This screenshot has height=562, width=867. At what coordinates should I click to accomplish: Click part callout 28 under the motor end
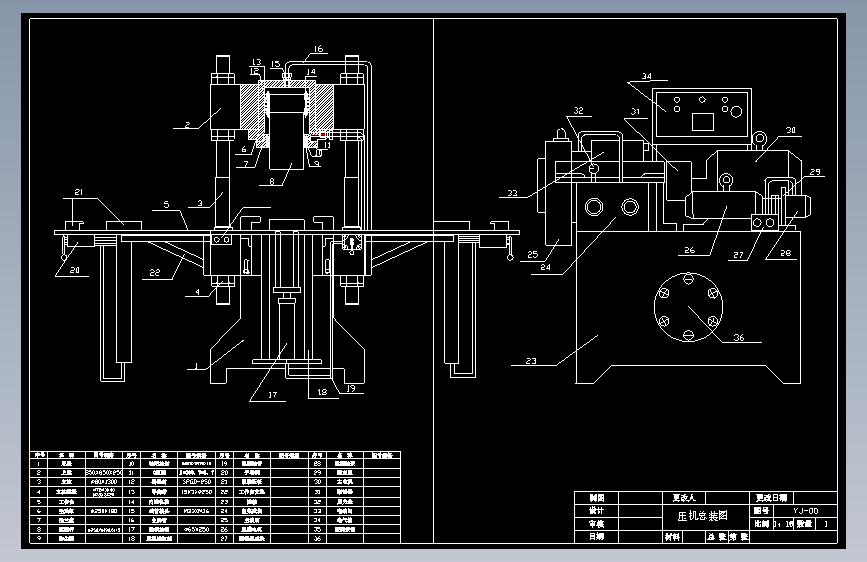pyautogui.click(x=785, y=253)
